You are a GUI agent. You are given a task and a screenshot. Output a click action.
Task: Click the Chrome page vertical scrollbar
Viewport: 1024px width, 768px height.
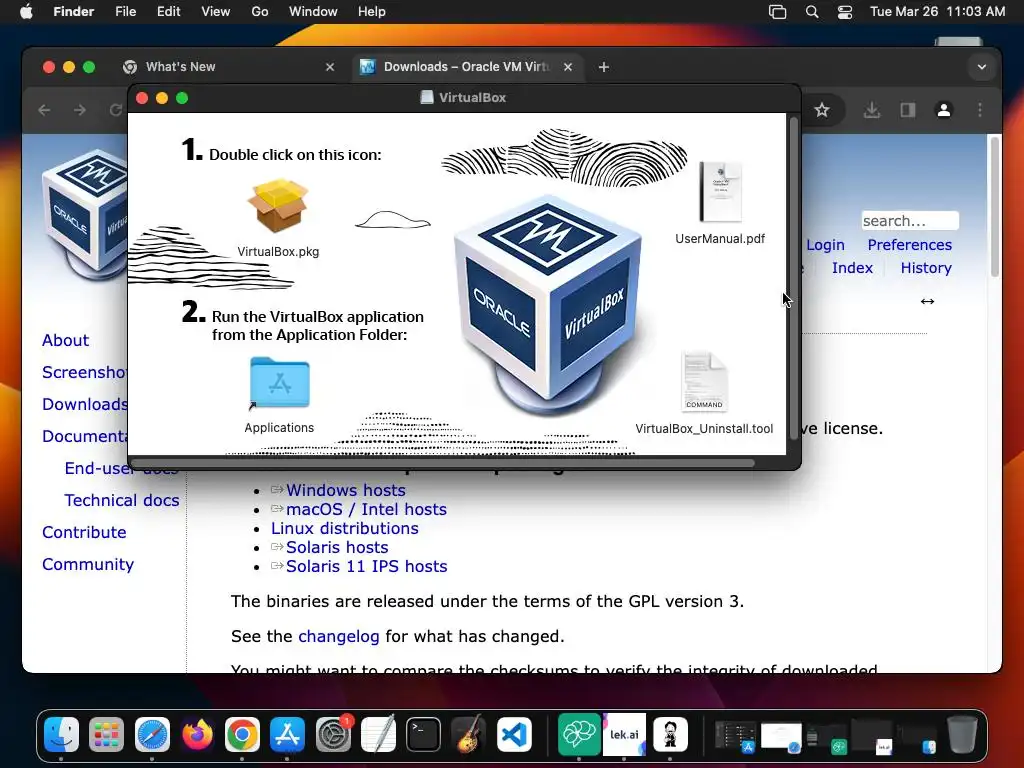995,206
